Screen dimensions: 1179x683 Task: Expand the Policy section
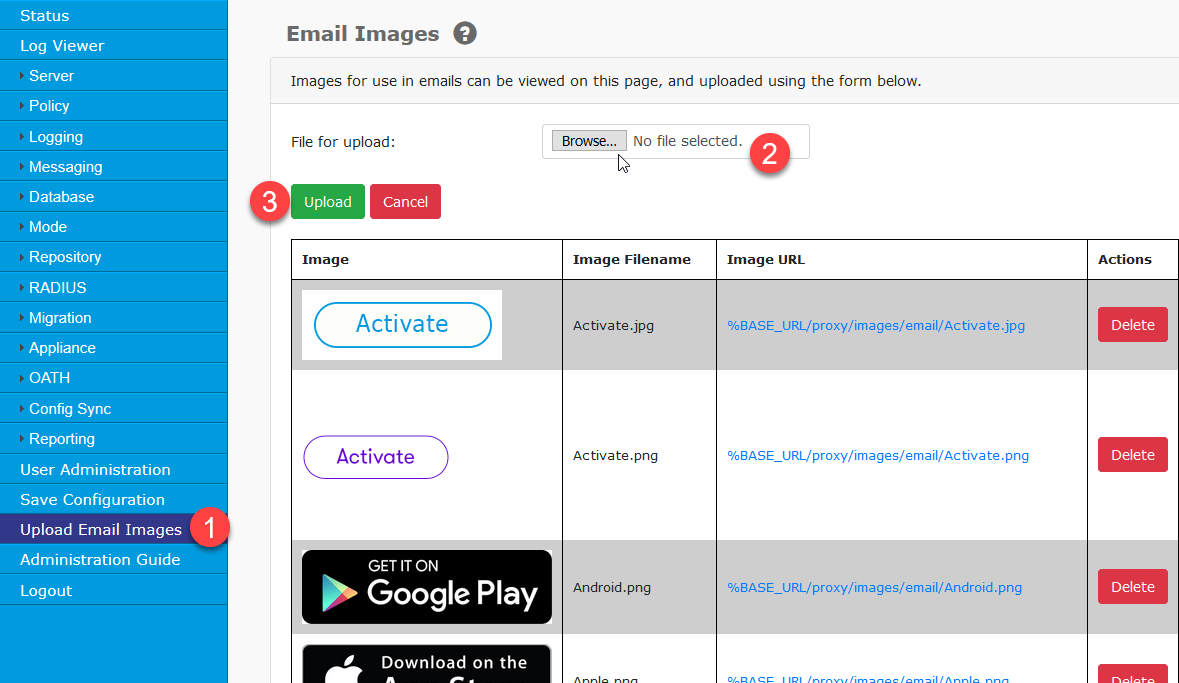pyautogui.click(x=48, y=105)
